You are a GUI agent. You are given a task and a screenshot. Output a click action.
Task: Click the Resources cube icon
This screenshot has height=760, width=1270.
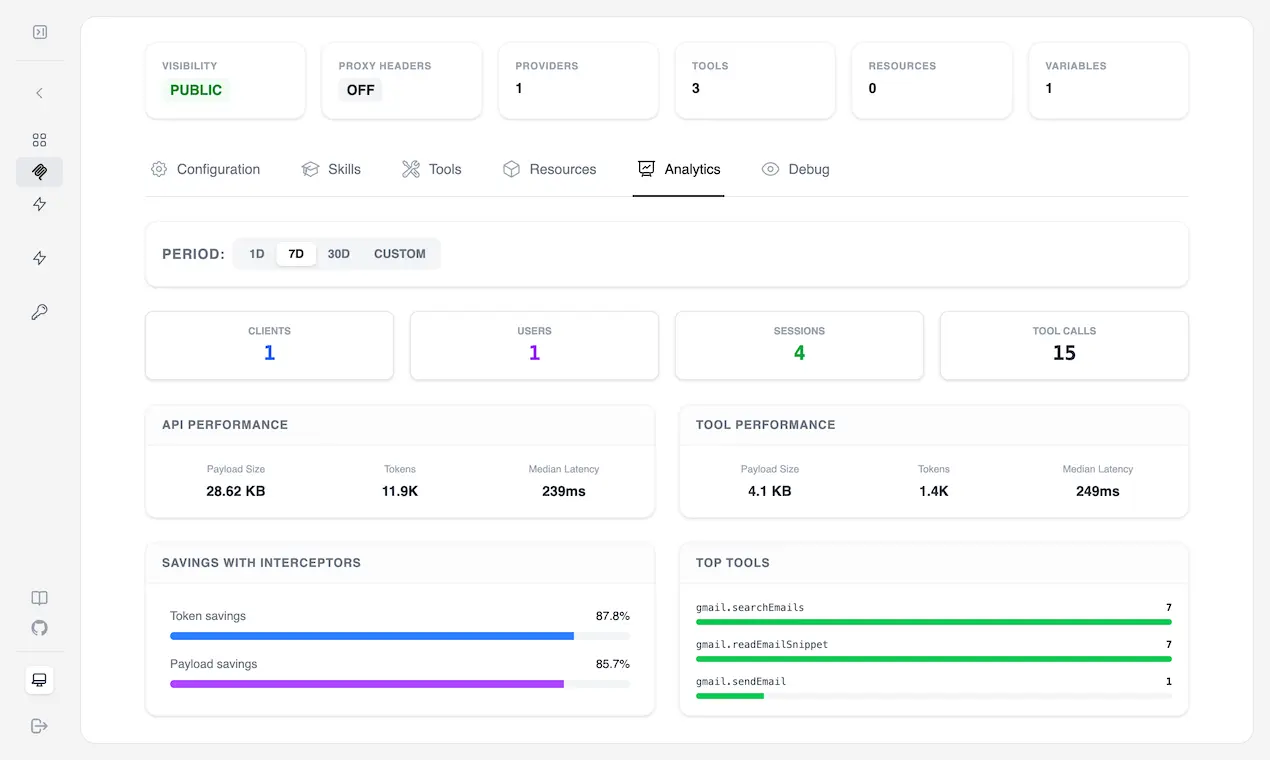coord(511,169)
